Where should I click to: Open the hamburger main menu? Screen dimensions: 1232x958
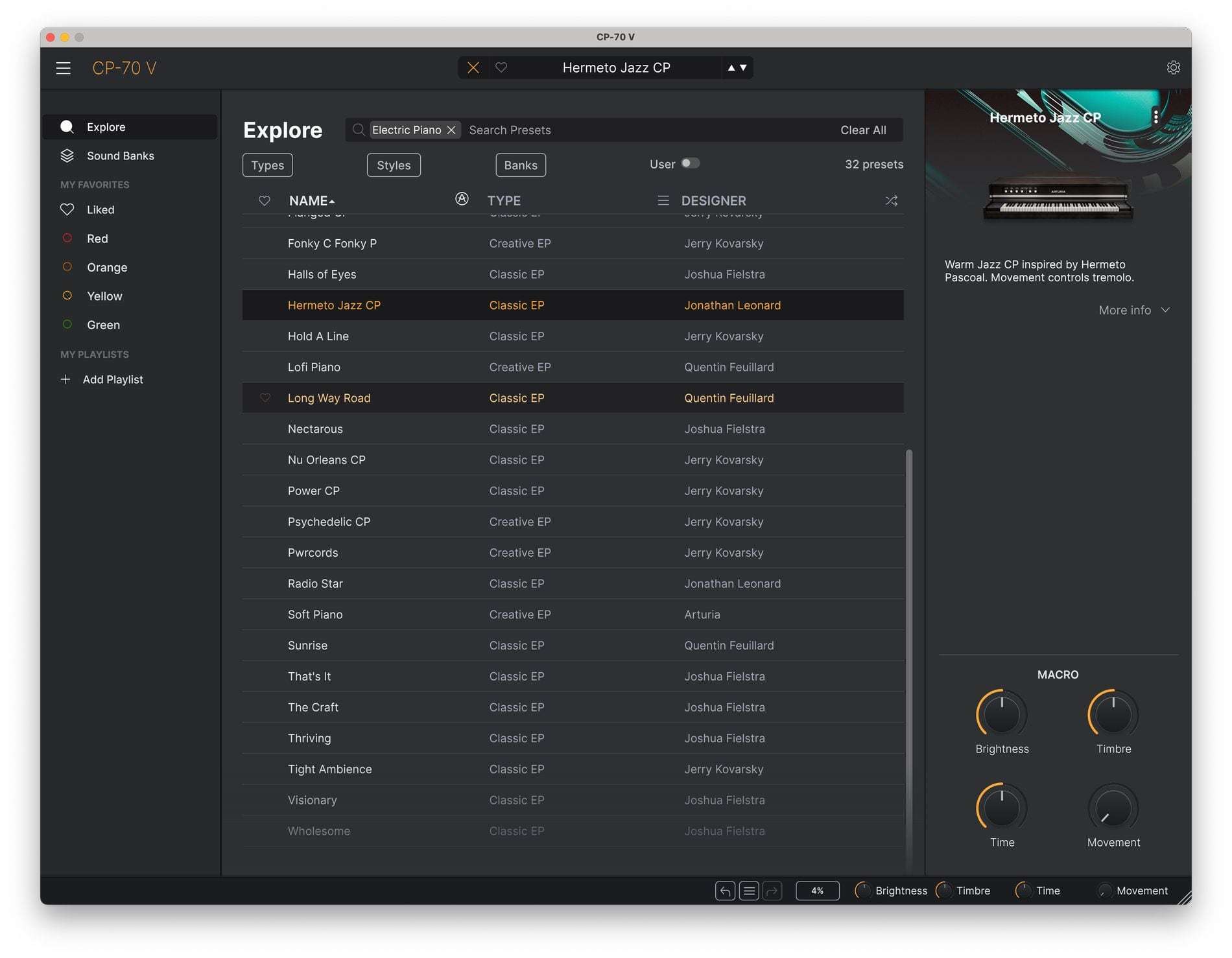(63, 68)
